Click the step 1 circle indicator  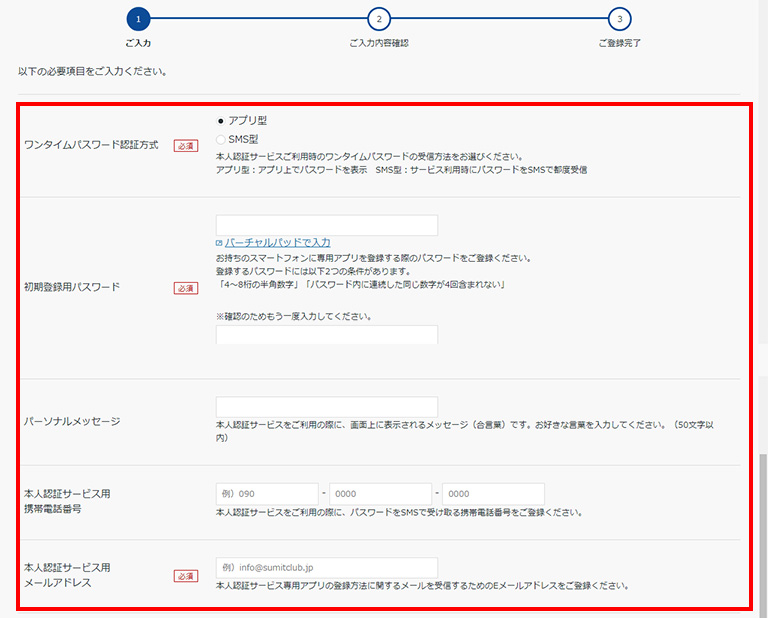pyautogui.click(x=139, y=19)
